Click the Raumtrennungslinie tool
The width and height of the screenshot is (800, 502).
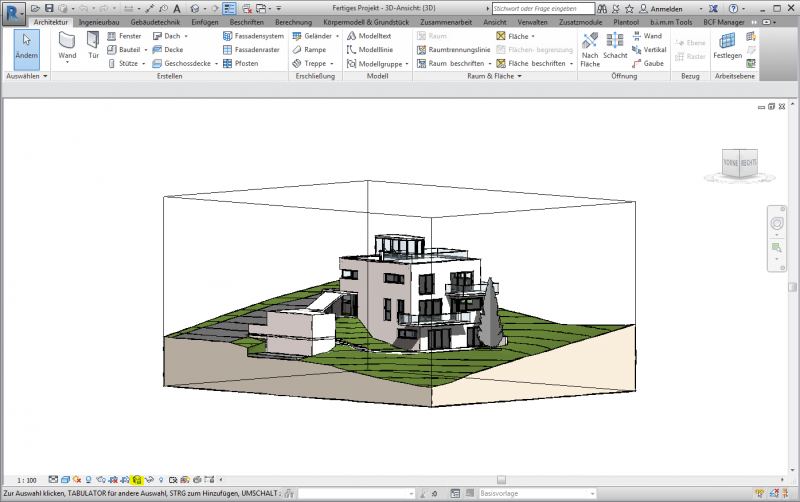(451, 49)
